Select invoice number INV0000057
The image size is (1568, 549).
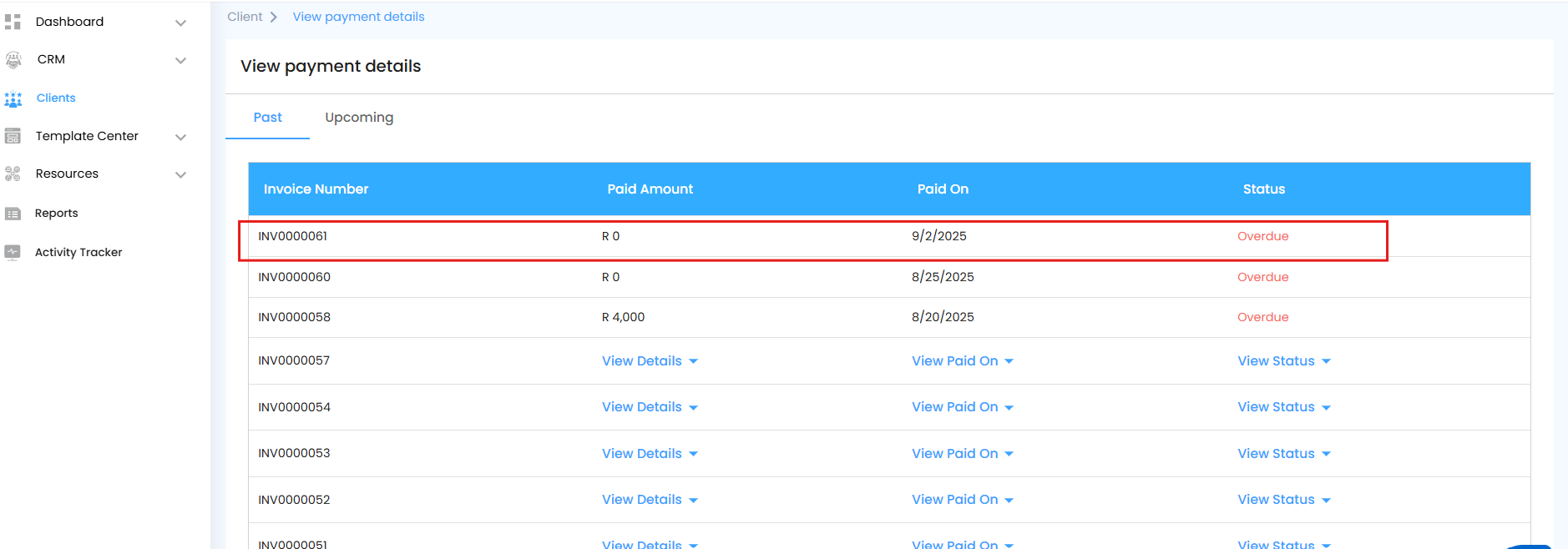(294, 360)
